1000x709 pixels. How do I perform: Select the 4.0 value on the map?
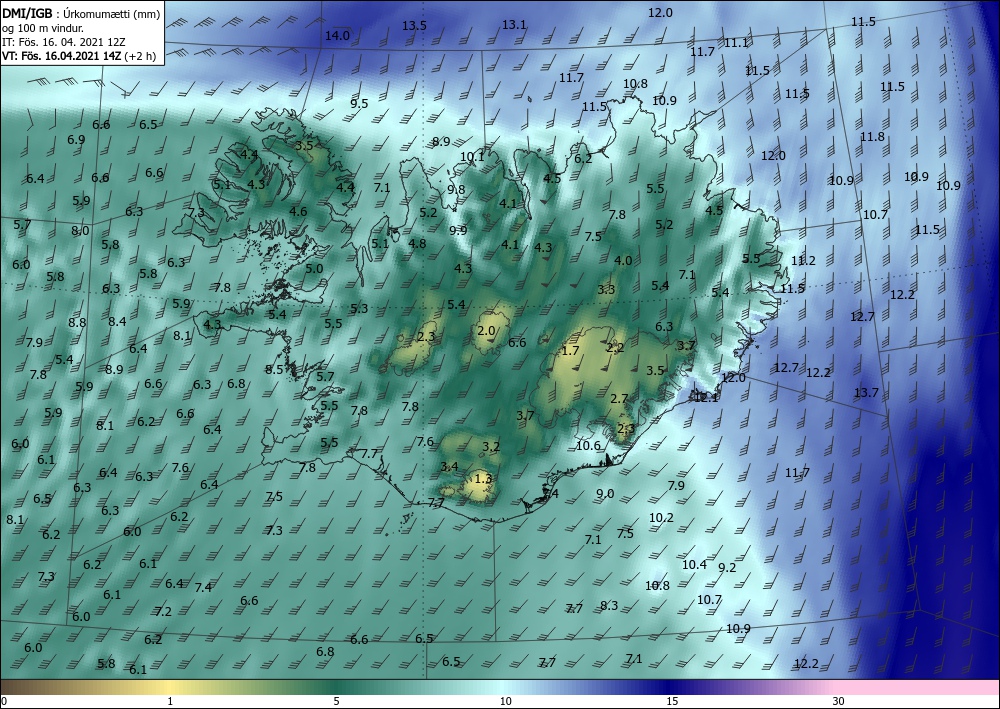pos(623,260)
